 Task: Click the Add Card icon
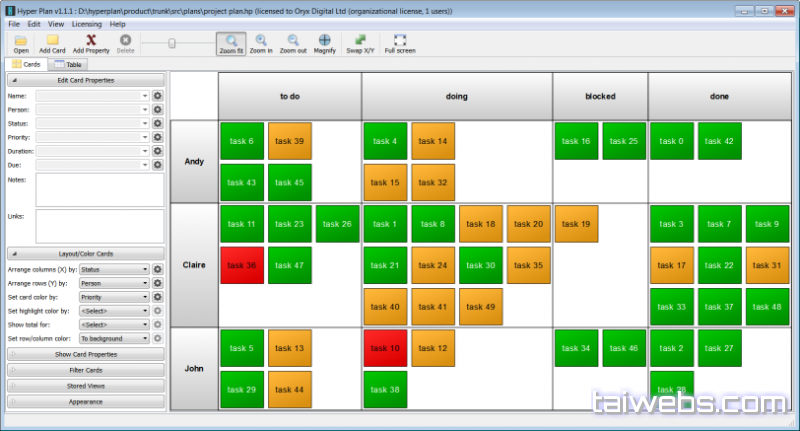coord(53,40)
